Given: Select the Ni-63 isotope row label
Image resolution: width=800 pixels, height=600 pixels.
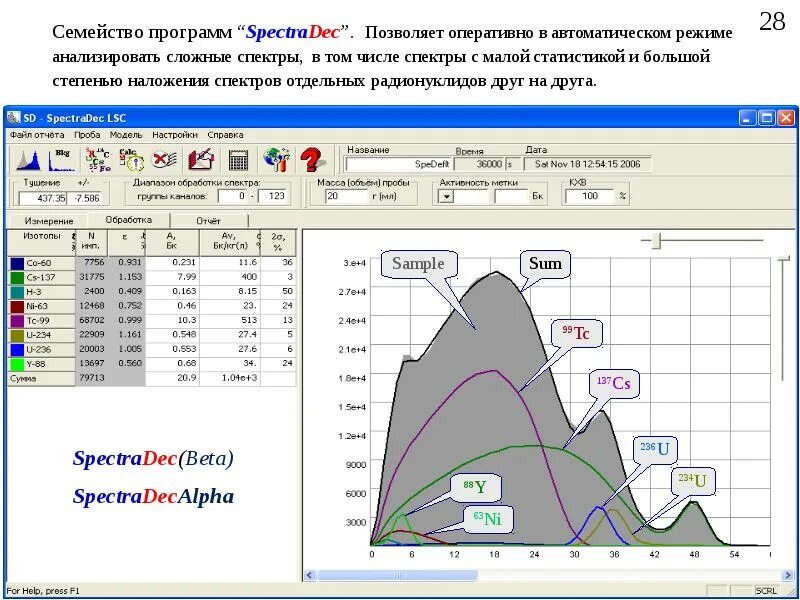Looking at the screenshot, I should [x=37, y=307].
